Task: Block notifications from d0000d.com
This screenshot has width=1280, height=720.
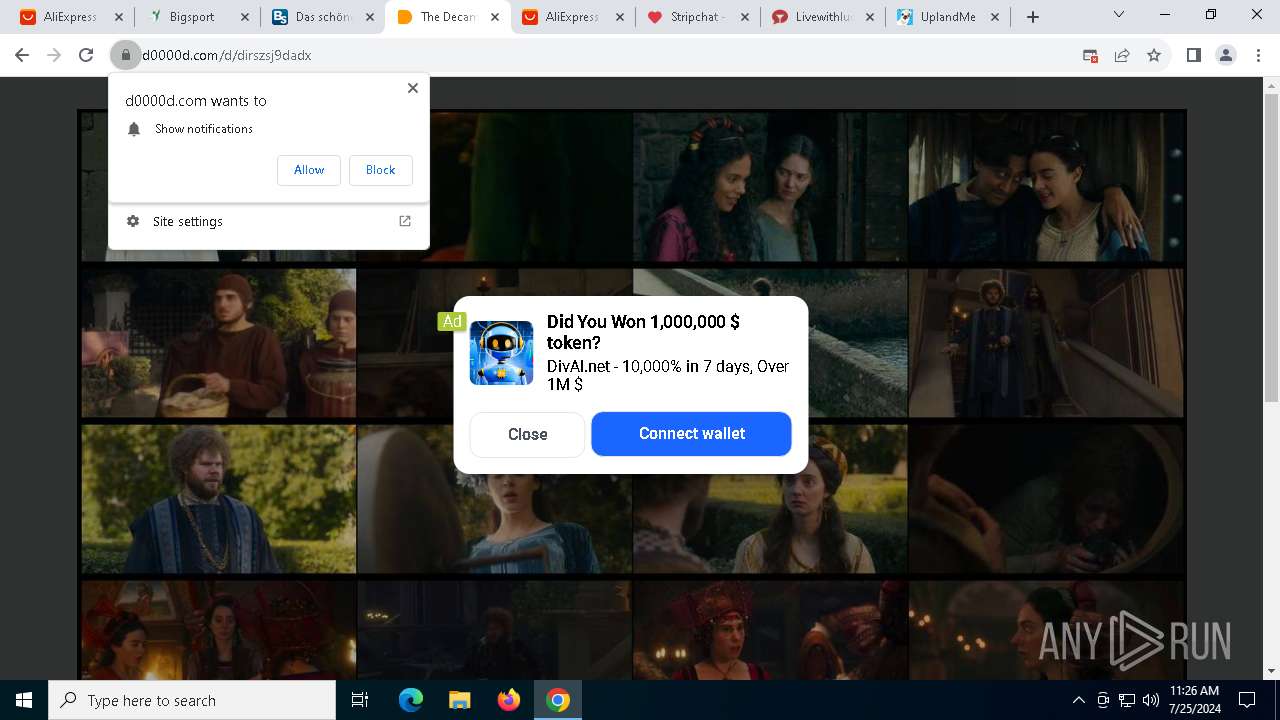Action: point(381,170)
